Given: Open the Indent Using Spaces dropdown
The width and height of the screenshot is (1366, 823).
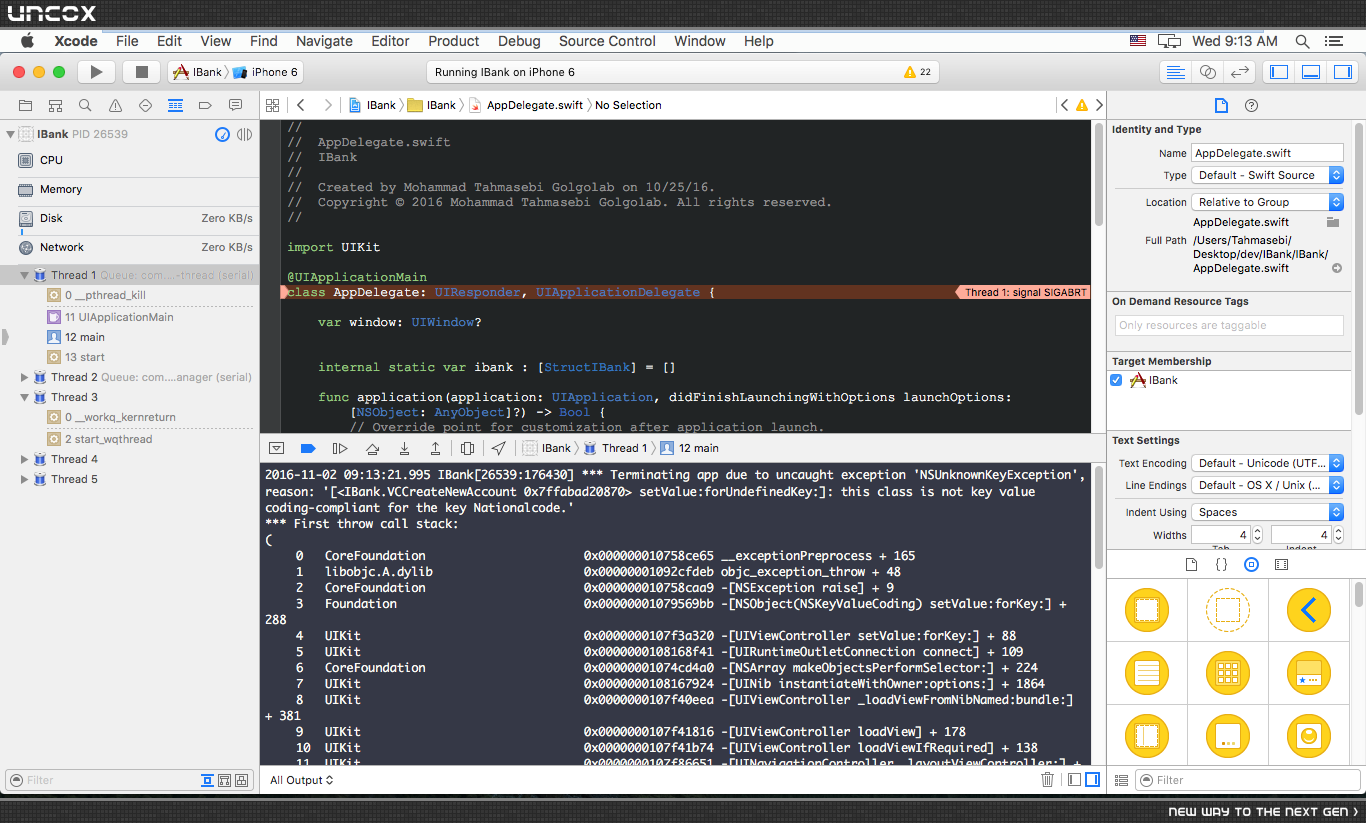Looking at the screenshot, I should [1267, 512].
